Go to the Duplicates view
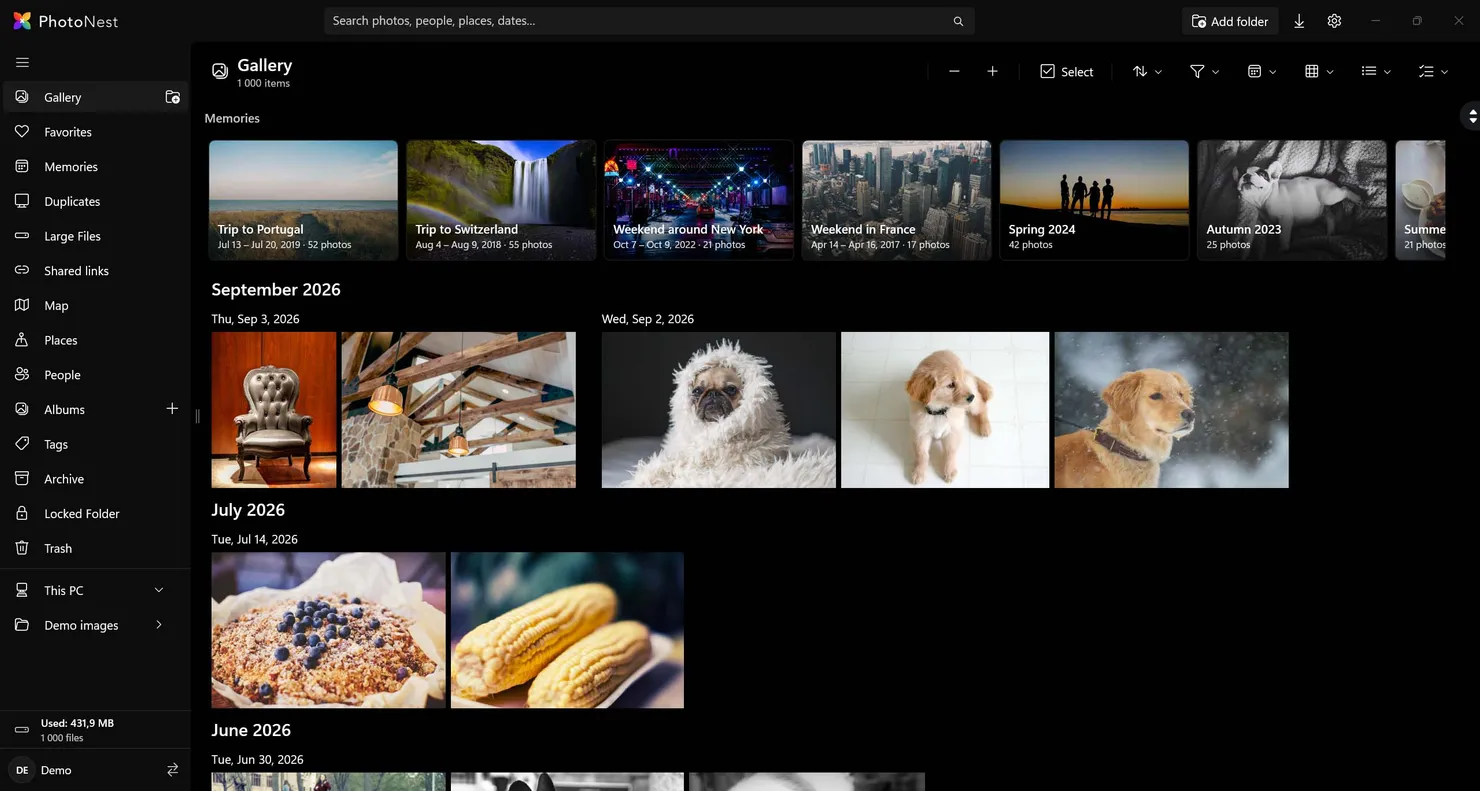The height and width of the screenshot is (791, 1480). pos(95,201)
